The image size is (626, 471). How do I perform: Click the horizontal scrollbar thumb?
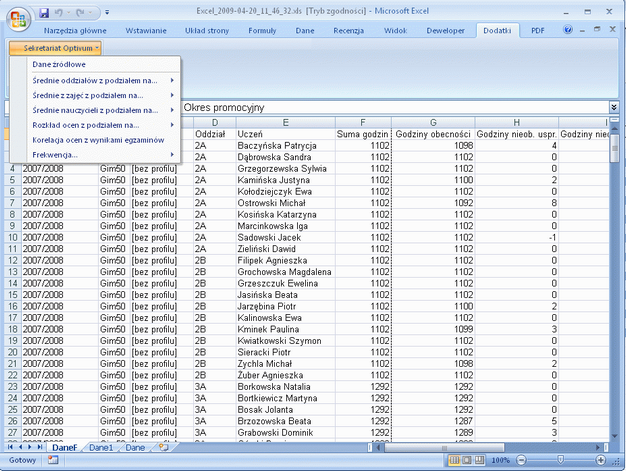point(444,447)
